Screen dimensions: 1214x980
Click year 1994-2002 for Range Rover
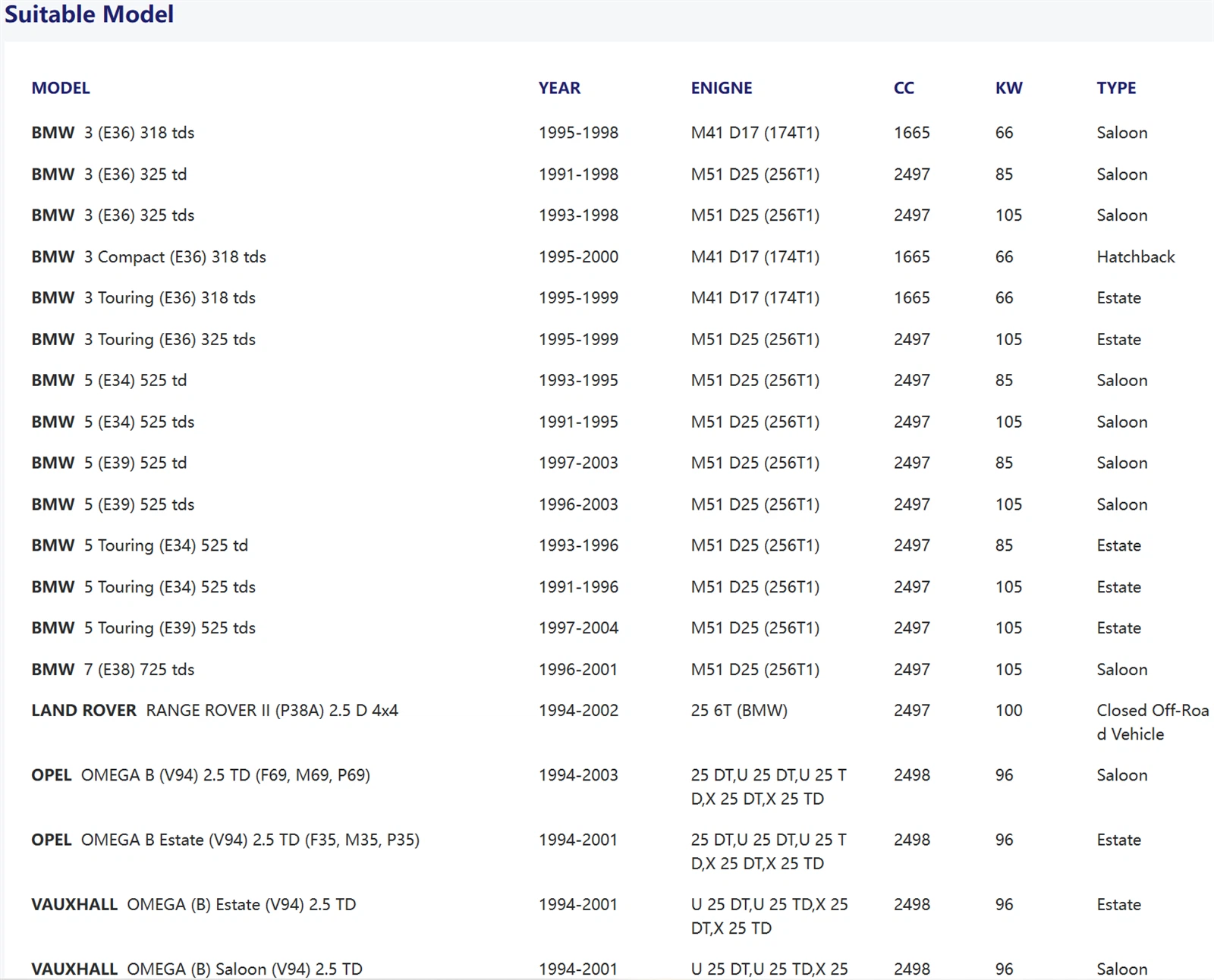(x=578, y=711)
